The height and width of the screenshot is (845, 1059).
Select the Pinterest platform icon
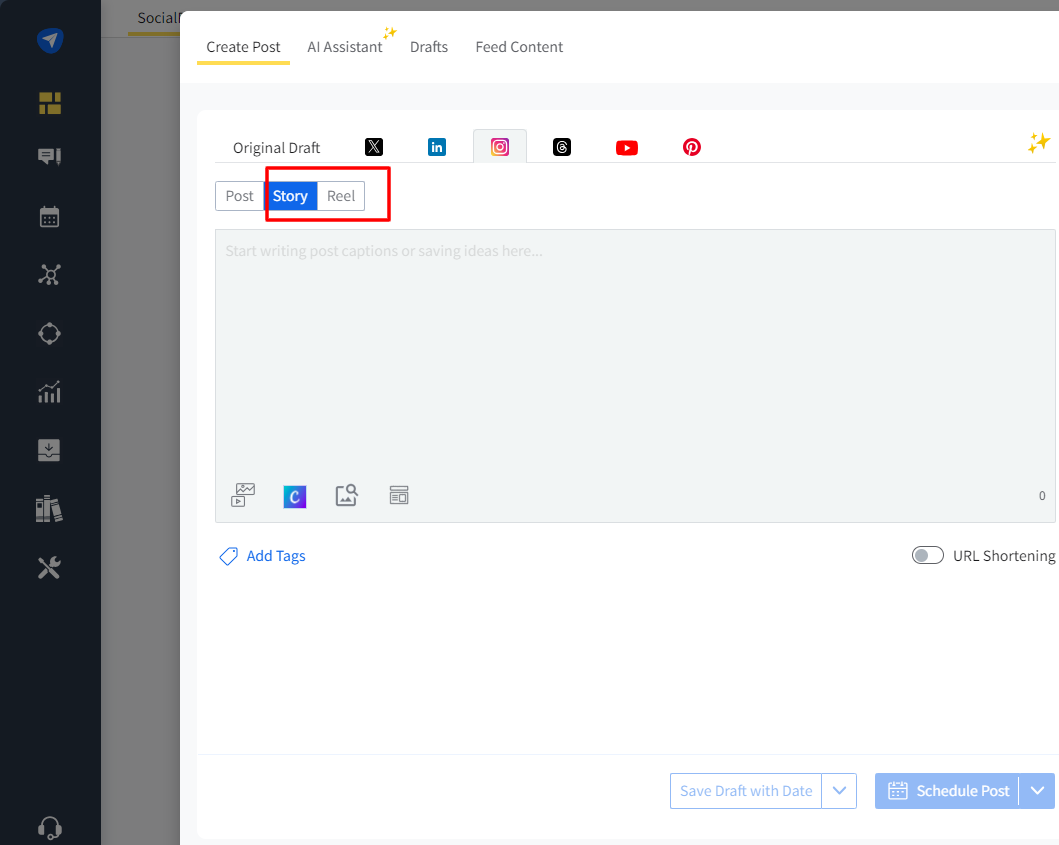coord(692,147)
